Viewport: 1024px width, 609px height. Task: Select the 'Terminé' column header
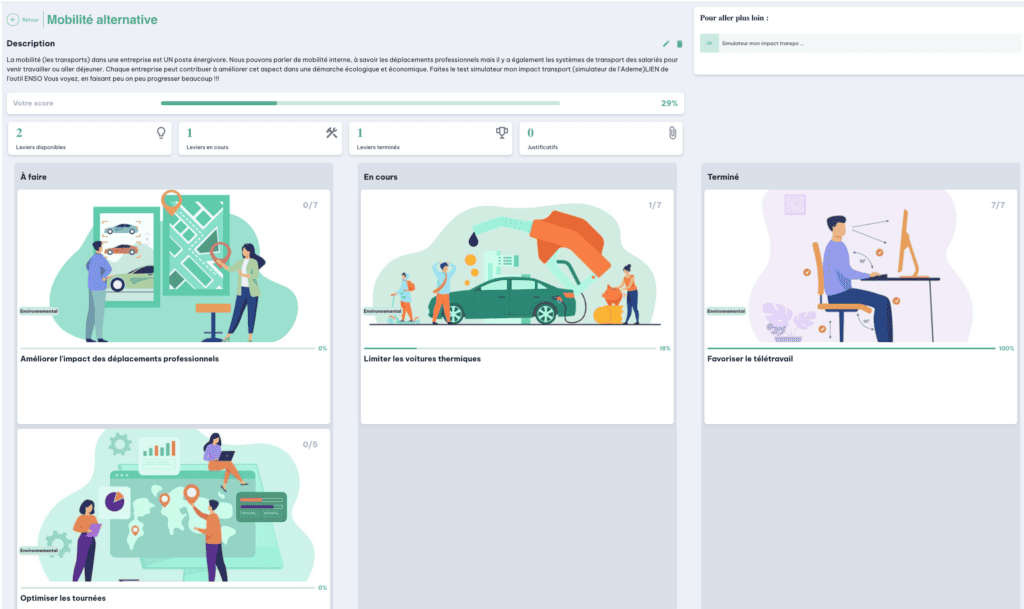tap(723, 177)
